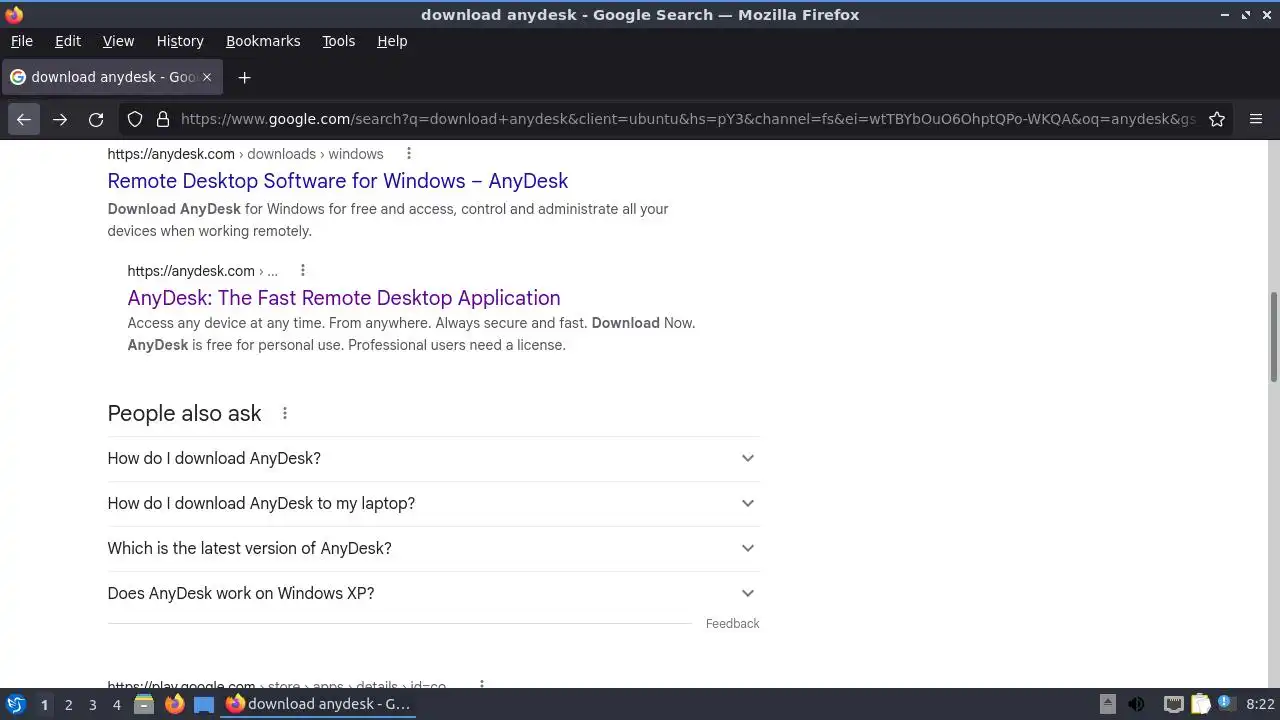
Task: Close the download anydesk tab
Action: click(207, 77)
